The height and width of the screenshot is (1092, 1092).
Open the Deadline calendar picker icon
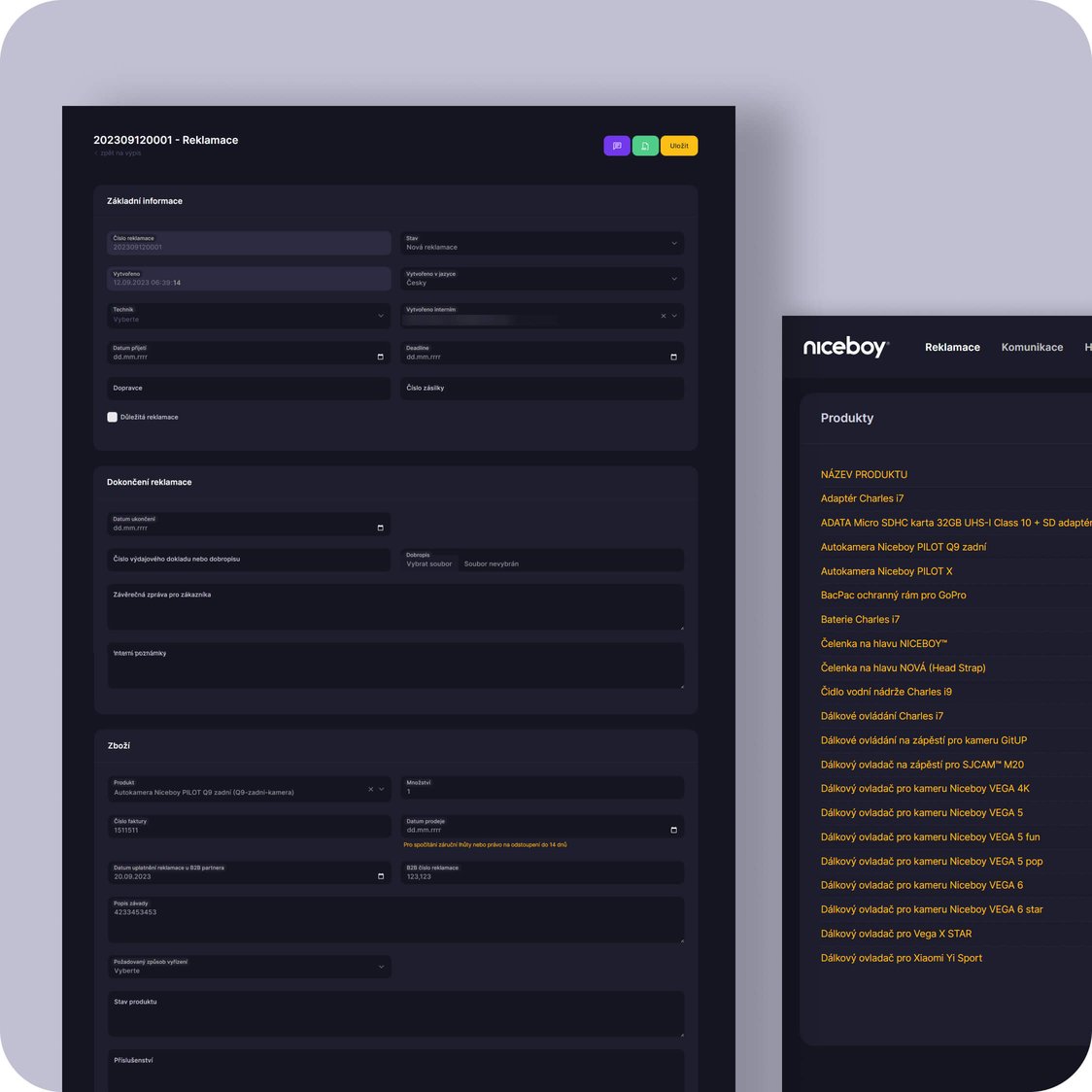pos(673,357)
